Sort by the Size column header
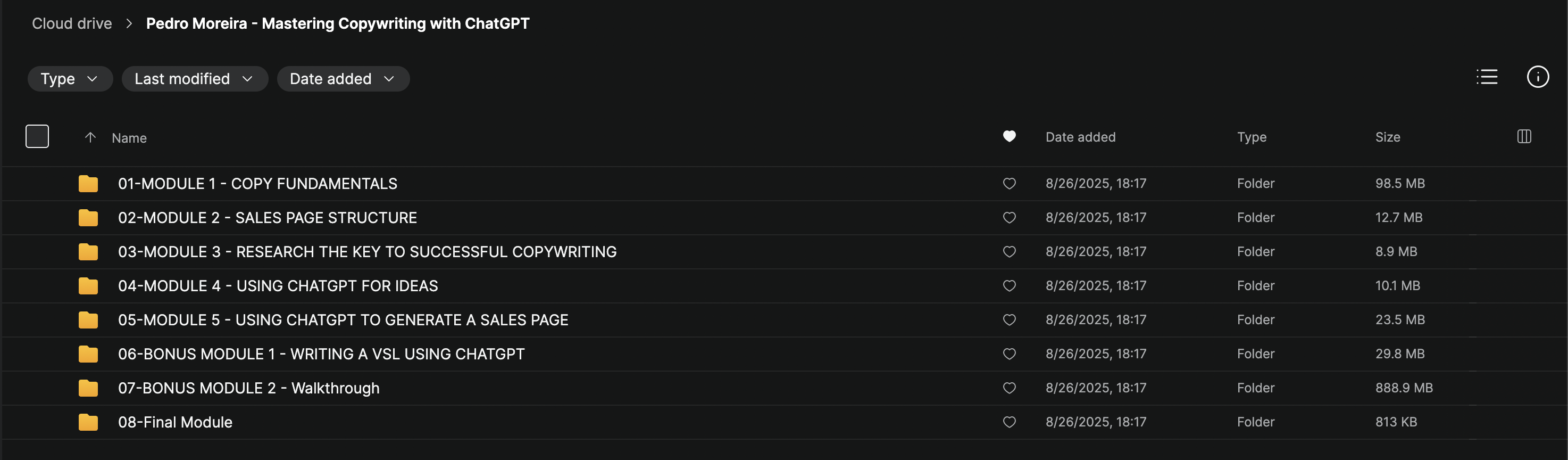This screenshot has width=1568, height=460. pos(1387,137)
